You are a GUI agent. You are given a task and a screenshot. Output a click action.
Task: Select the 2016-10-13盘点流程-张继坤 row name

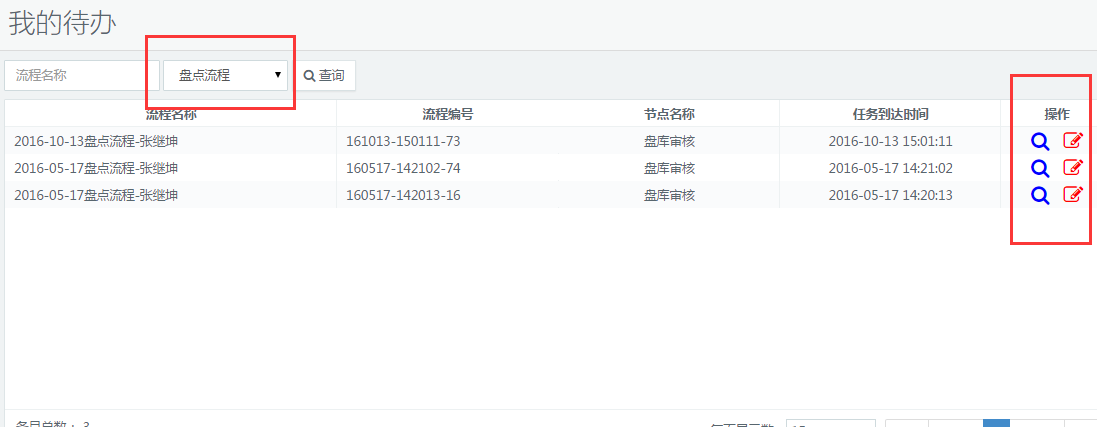tap(96, 141)
